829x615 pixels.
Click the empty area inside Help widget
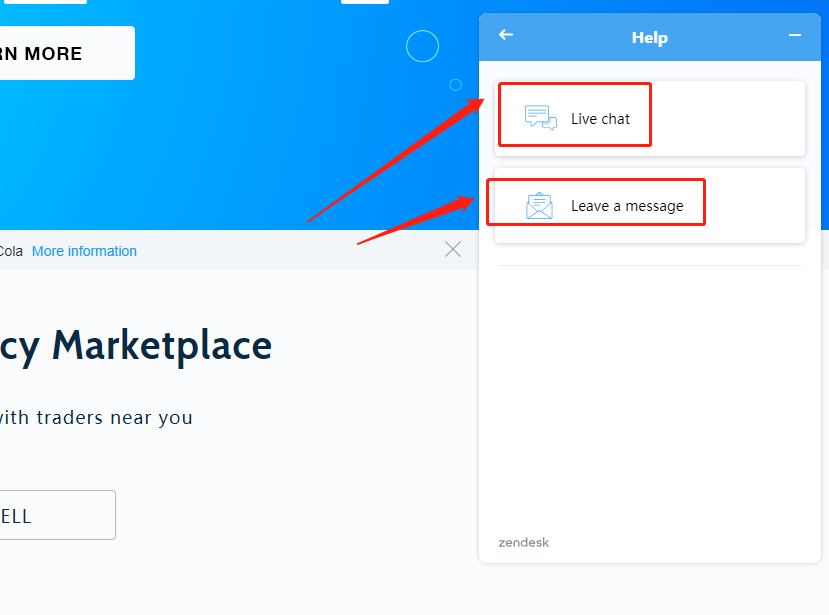(x=650, y=400)
